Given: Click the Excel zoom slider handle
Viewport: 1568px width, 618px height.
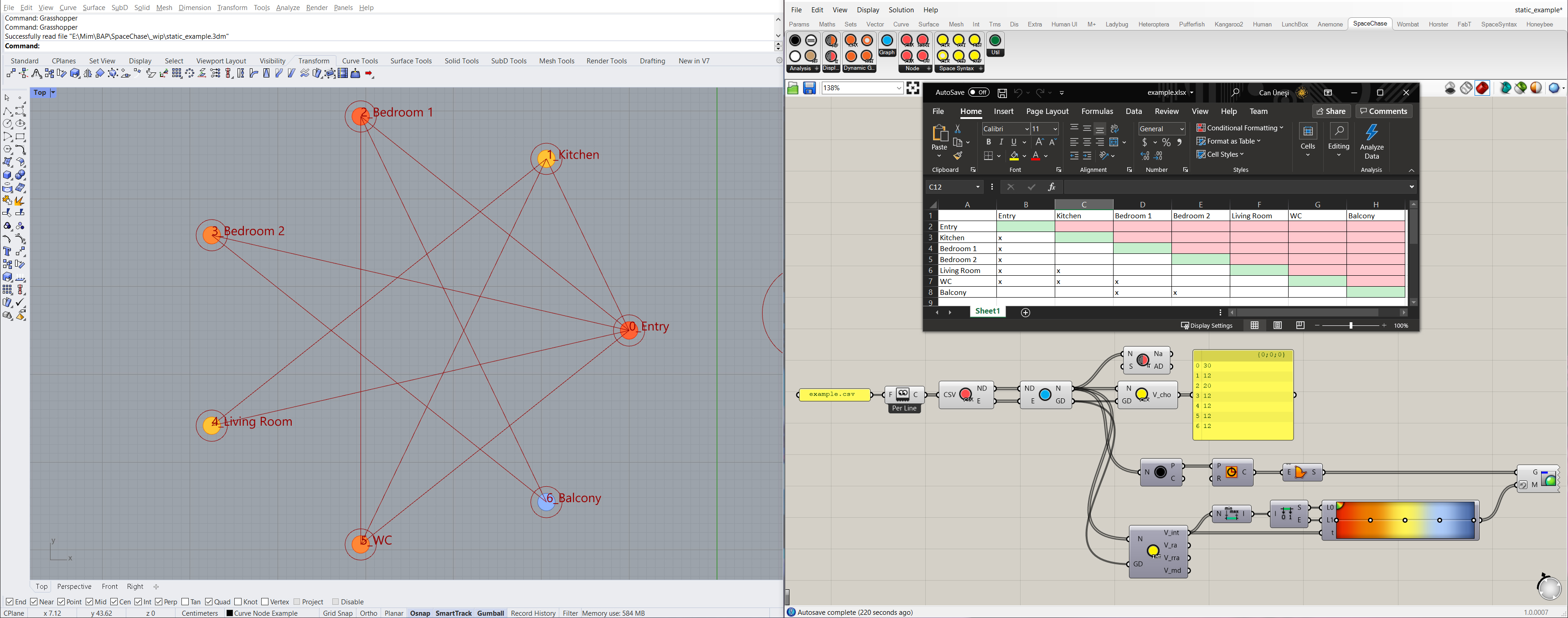Looking at the screenshot, I should [x=1351, y=326].
